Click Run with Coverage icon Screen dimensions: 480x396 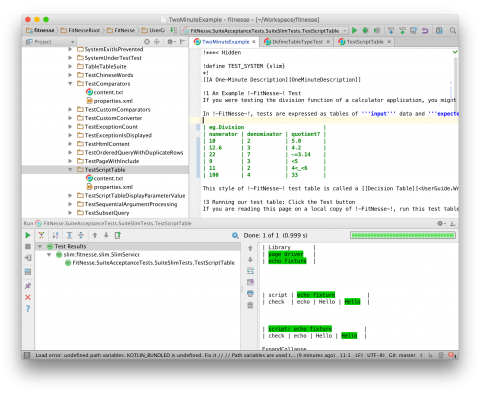coord(377,30)
